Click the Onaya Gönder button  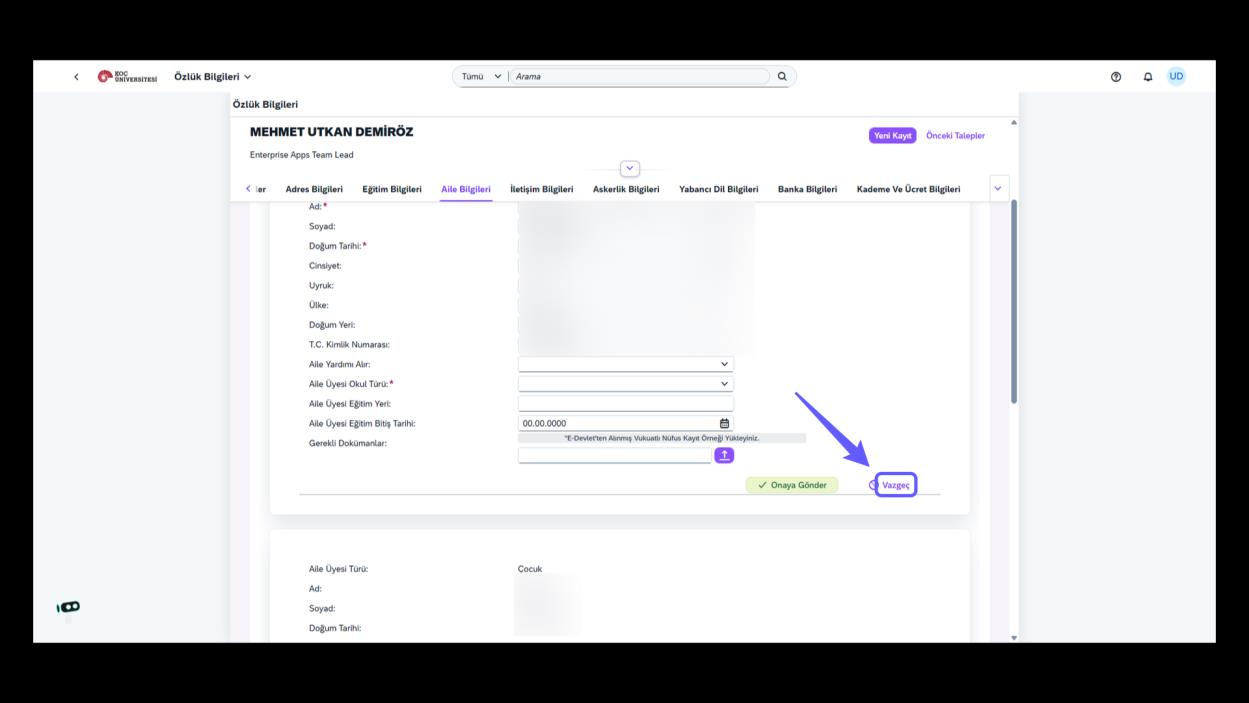click(792, 485)
